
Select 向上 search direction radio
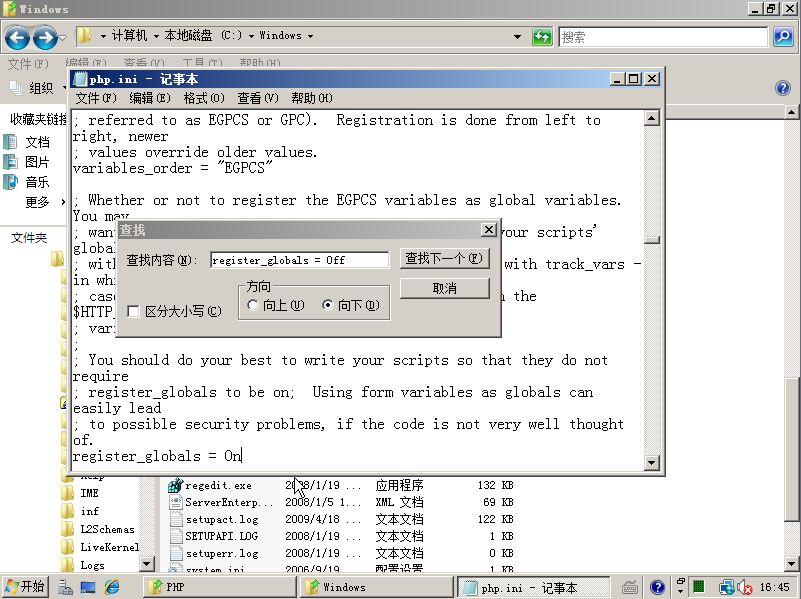252,305
